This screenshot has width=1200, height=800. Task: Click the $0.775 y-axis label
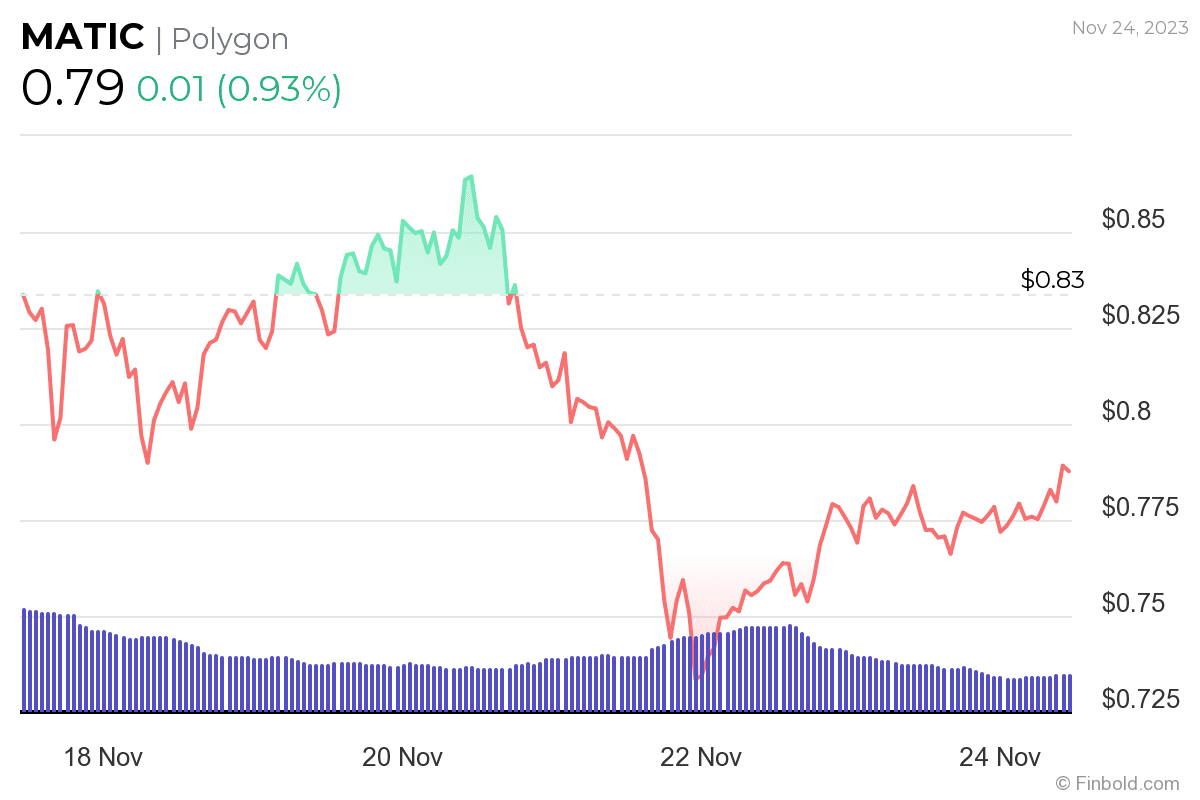coord(1139,507)
